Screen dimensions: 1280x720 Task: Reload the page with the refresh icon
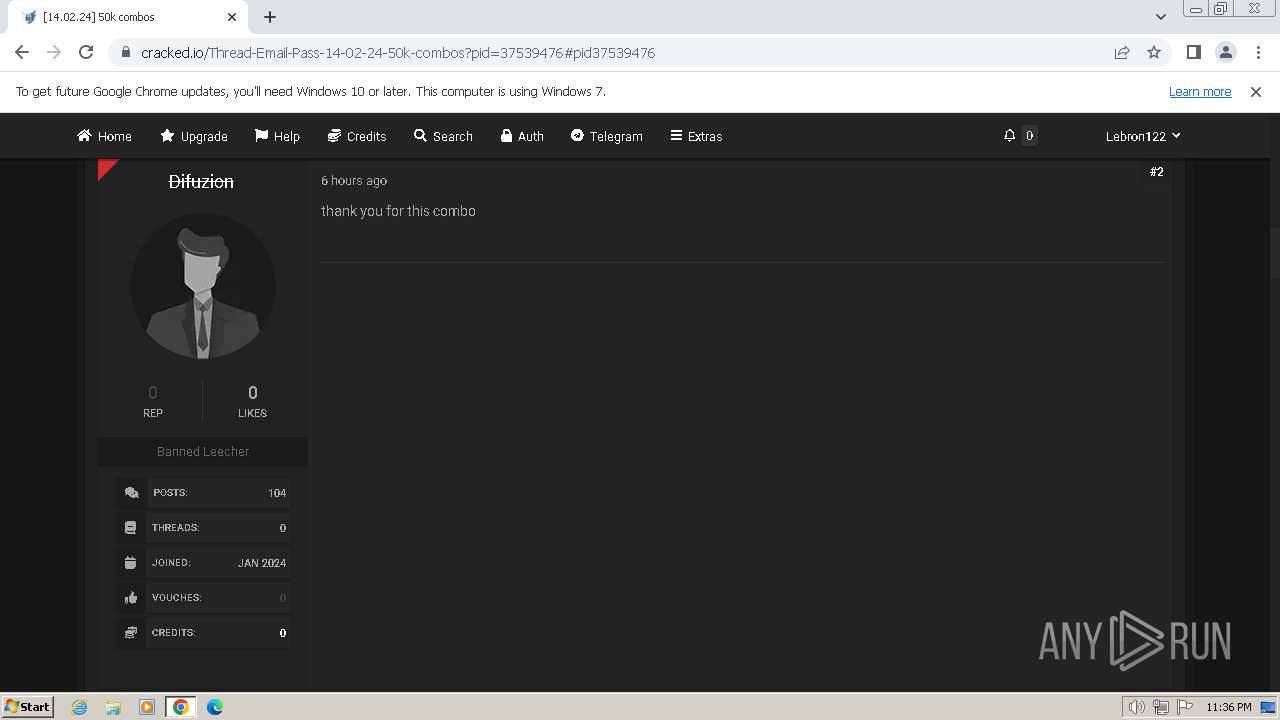point(86,52)
